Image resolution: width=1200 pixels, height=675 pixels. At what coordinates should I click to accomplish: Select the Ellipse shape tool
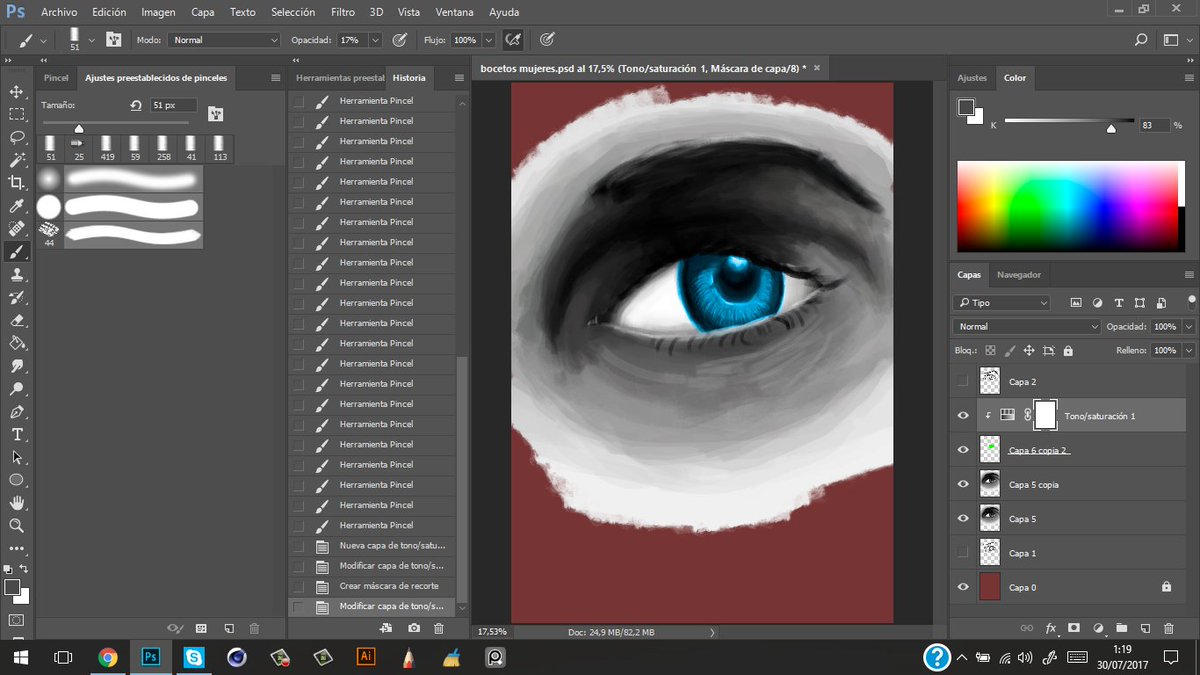[x=16, y=480]
